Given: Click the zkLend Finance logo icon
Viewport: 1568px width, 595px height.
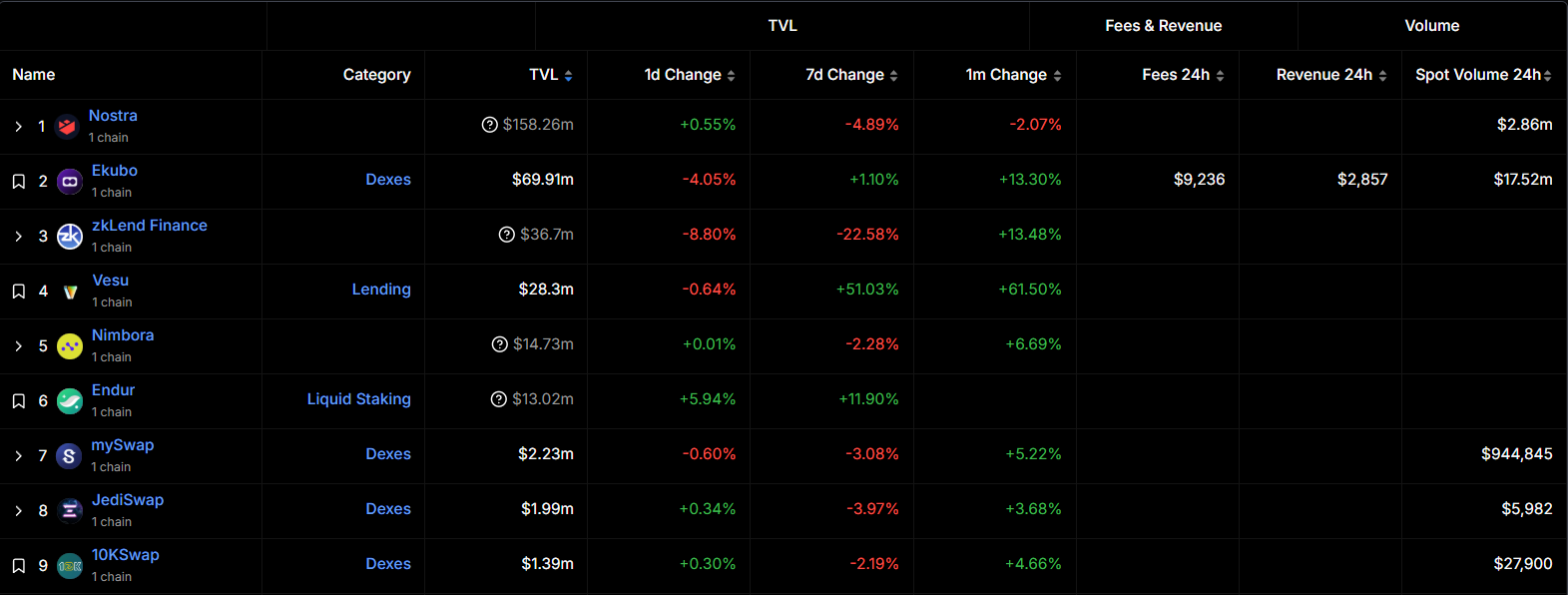Looking at the screenshot, I should coord(70,237).
